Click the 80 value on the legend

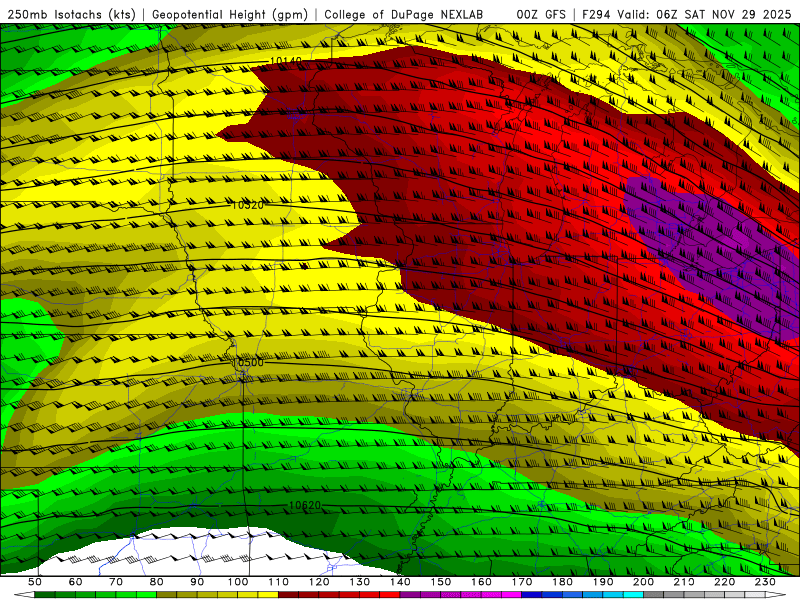pos(157,582)
